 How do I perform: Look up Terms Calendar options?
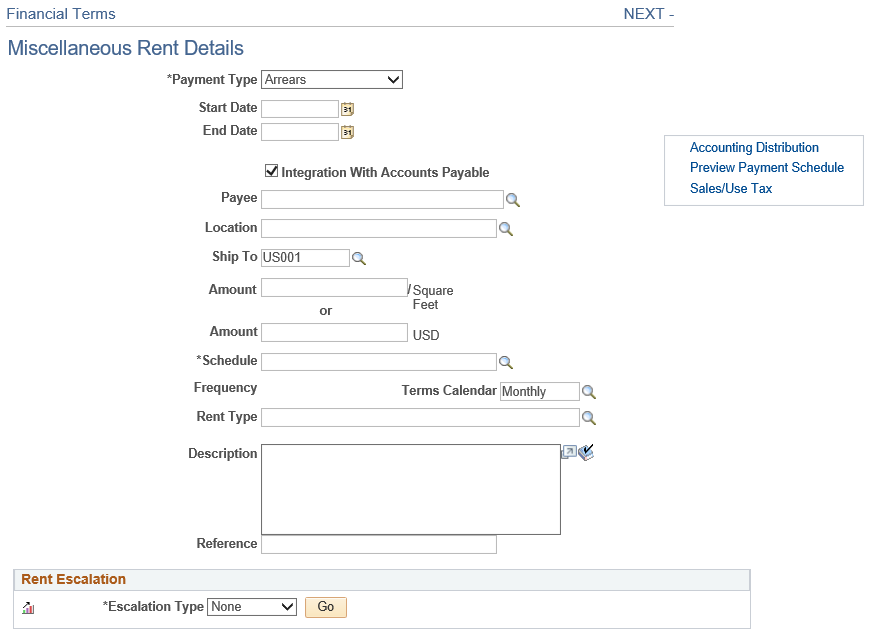588,391
